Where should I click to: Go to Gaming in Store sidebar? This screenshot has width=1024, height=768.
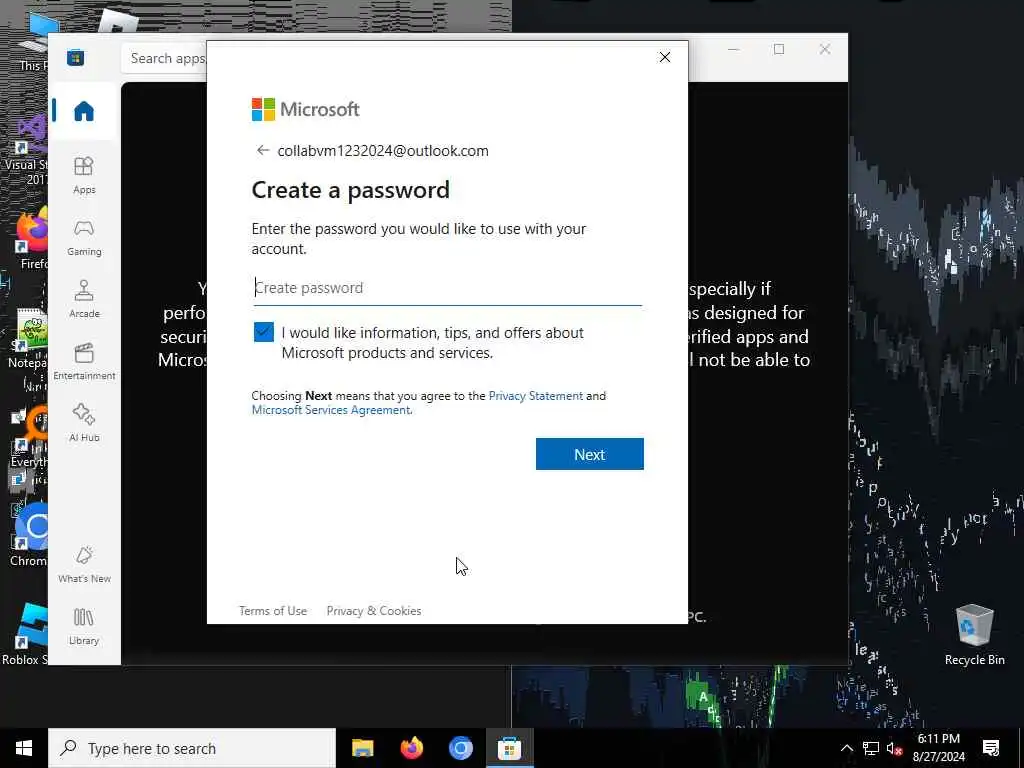coord(84,237)
